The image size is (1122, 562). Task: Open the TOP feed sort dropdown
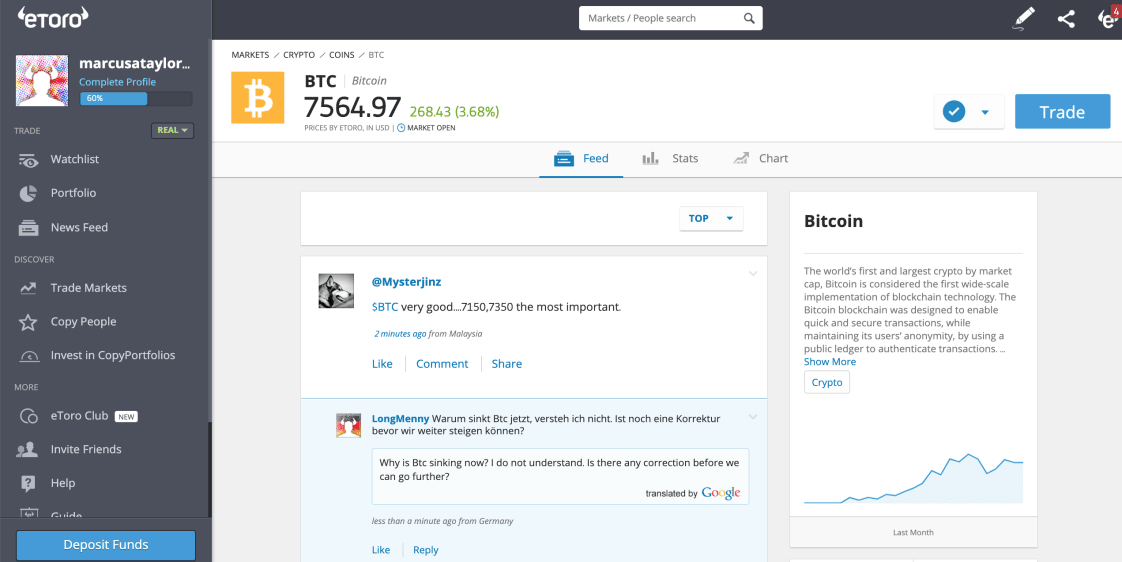[x=711, y=218]
